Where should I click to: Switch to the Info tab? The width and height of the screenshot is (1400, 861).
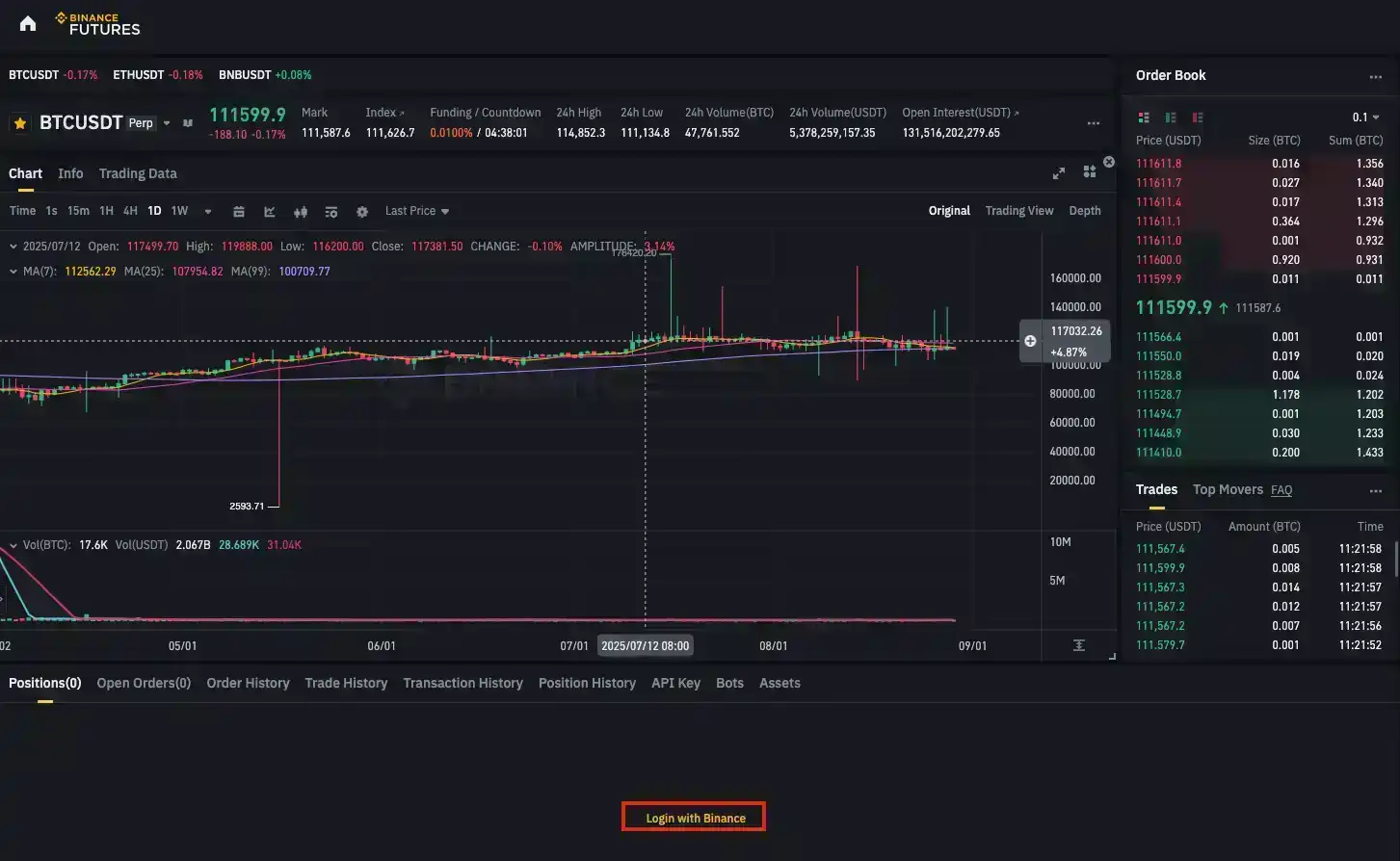click(70, 173)
